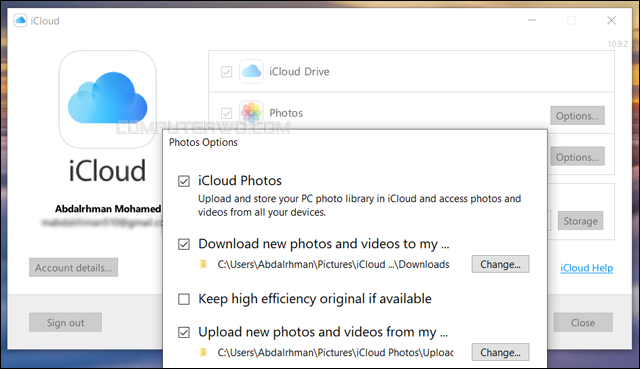The height and width of the screenshot is (369, 640).
Task: Uncheck the iCloud Photos option
Action: click(184, 181)
